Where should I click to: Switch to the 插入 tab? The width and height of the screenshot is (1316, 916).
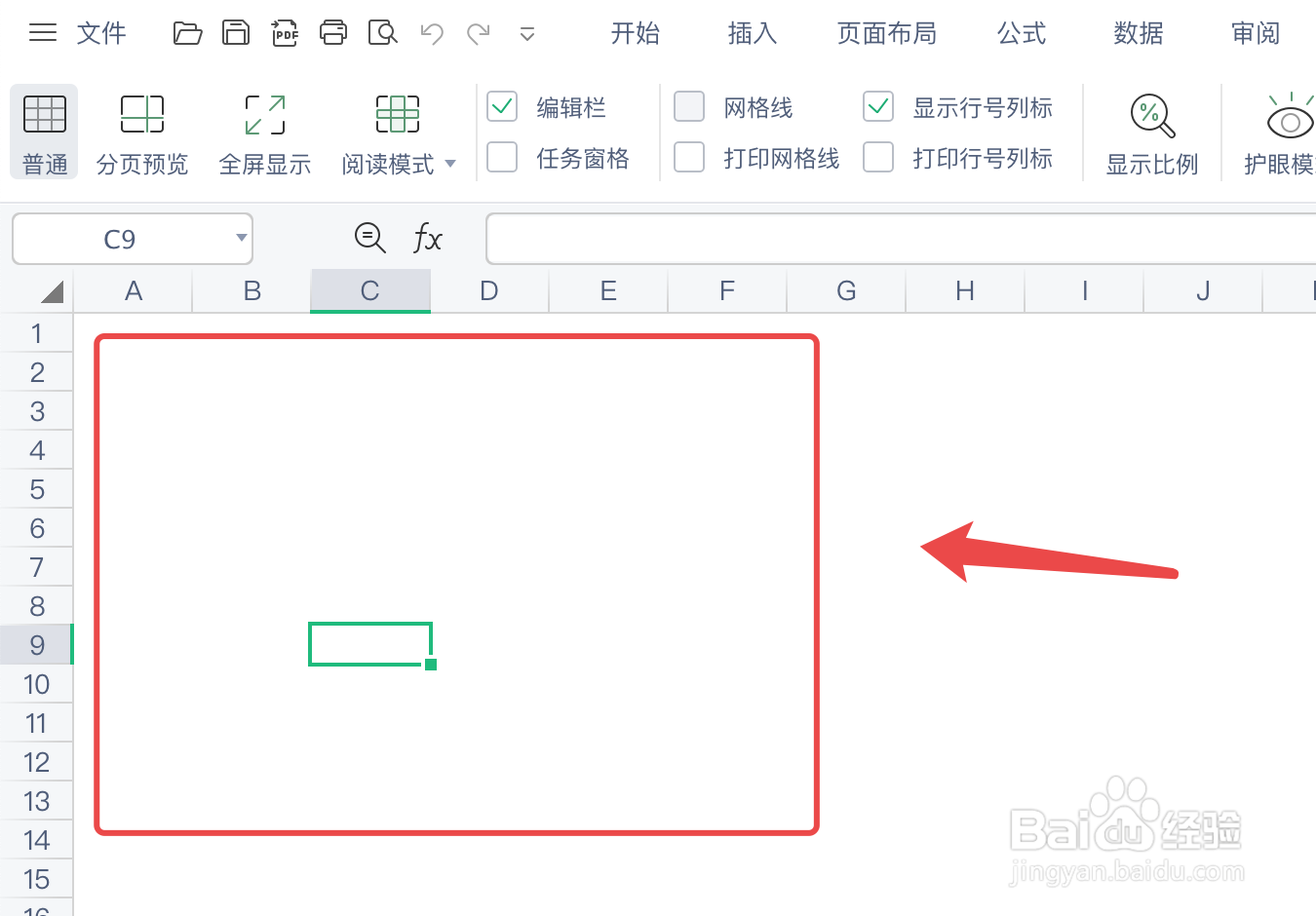[x=753, y=33]
